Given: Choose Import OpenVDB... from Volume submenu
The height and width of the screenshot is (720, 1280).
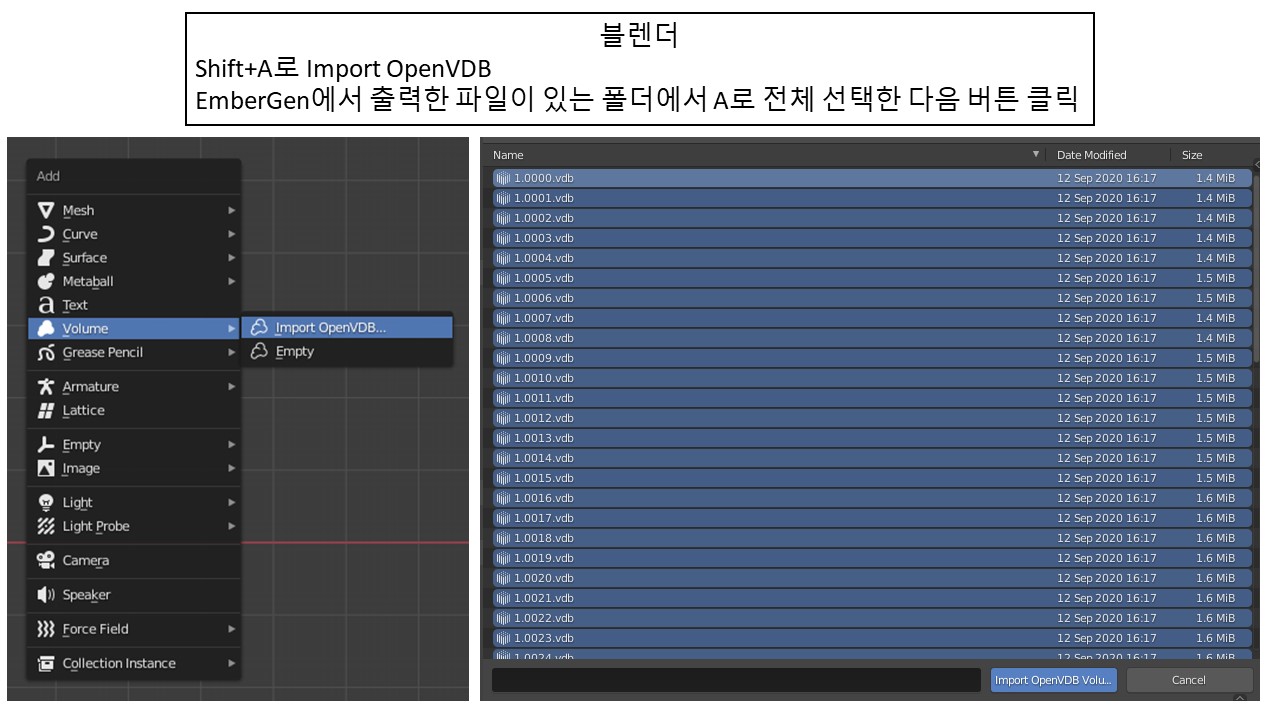Looking at the screenshot, I should pos(347,327).
